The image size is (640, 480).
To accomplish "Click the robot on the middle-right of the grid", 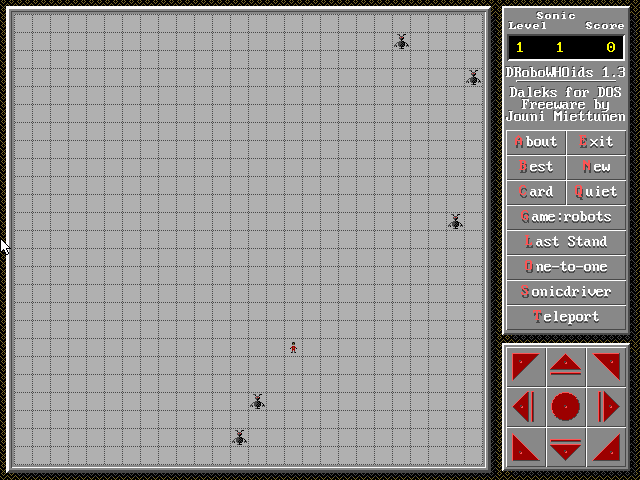I will (x=456, y=222).
